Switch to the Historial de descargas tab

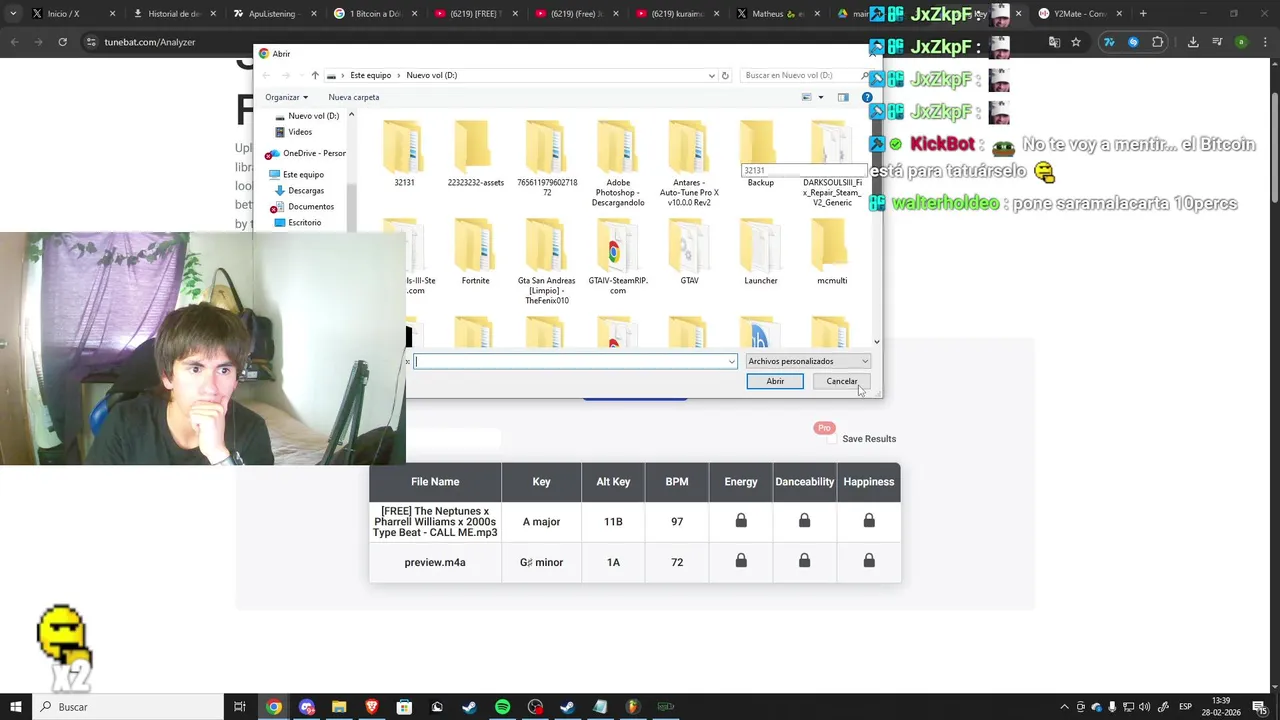[174, 14]
